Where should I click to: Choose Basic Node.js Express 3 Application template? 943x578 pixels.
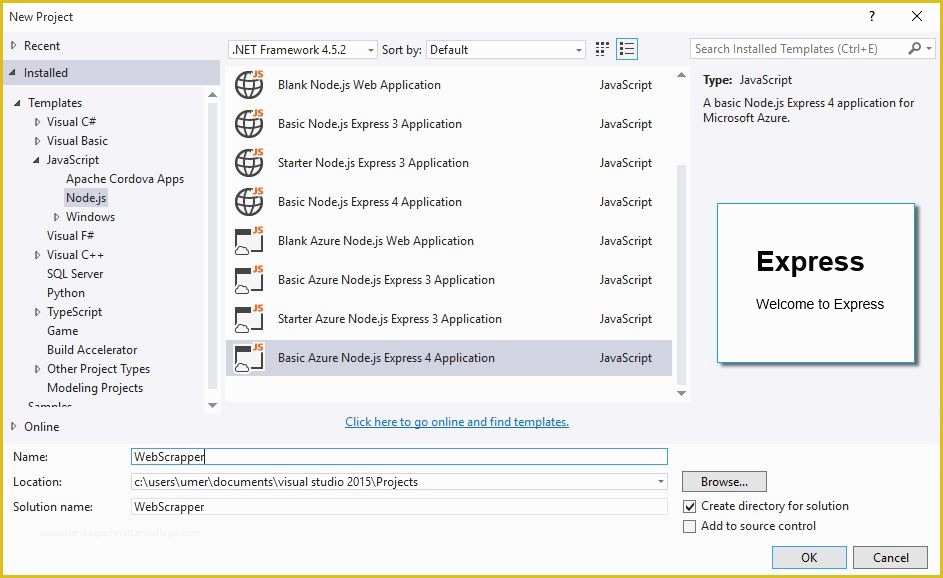click(x=449, y=124)
